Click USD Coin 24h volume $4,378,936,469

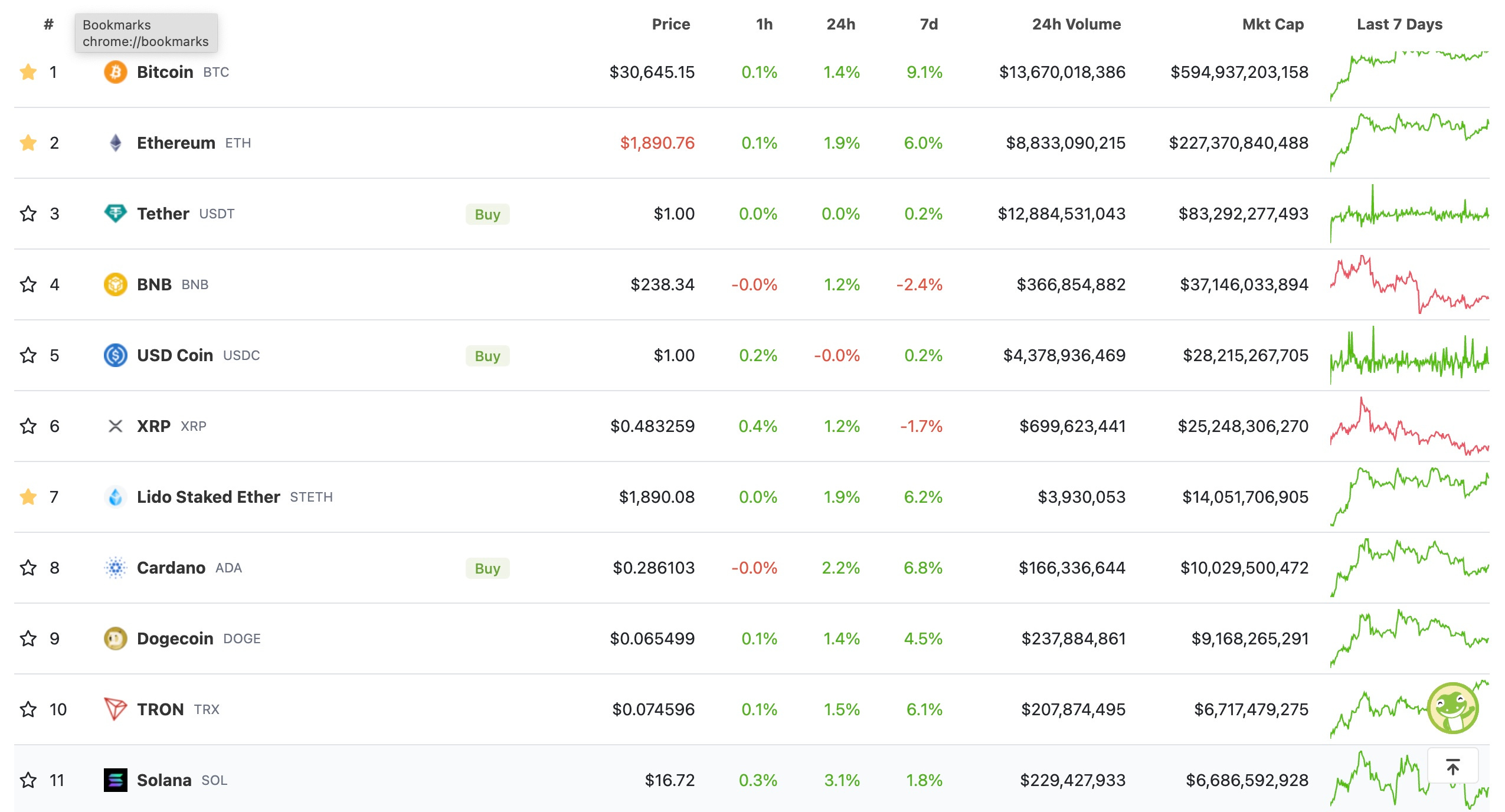[1065, 355]
